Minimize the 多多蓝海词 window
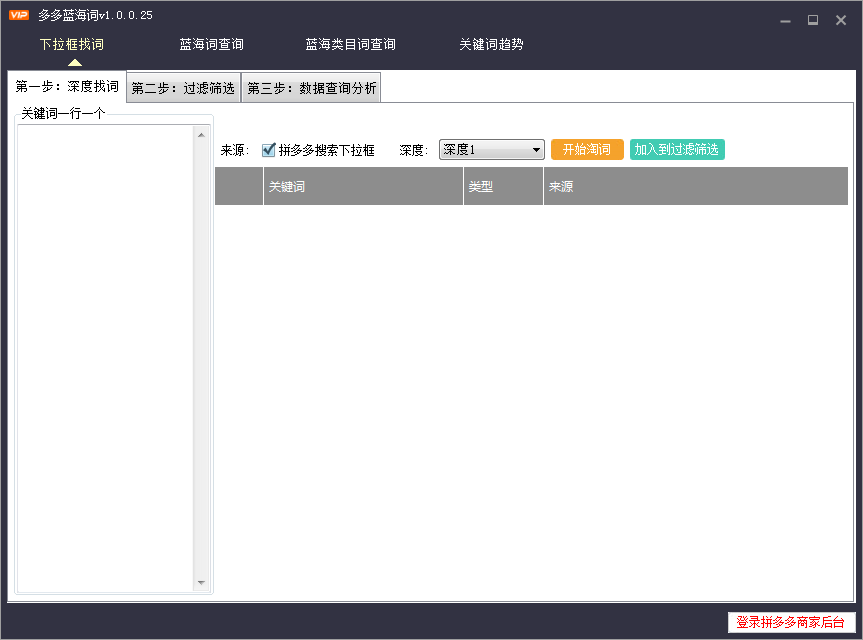This screenshot has width=863, height=640. [x=785, y=20]
